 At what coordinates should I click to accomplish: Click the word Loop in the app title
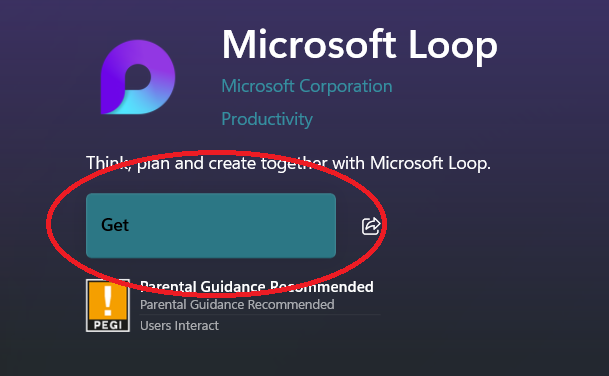tap(453, 46)
